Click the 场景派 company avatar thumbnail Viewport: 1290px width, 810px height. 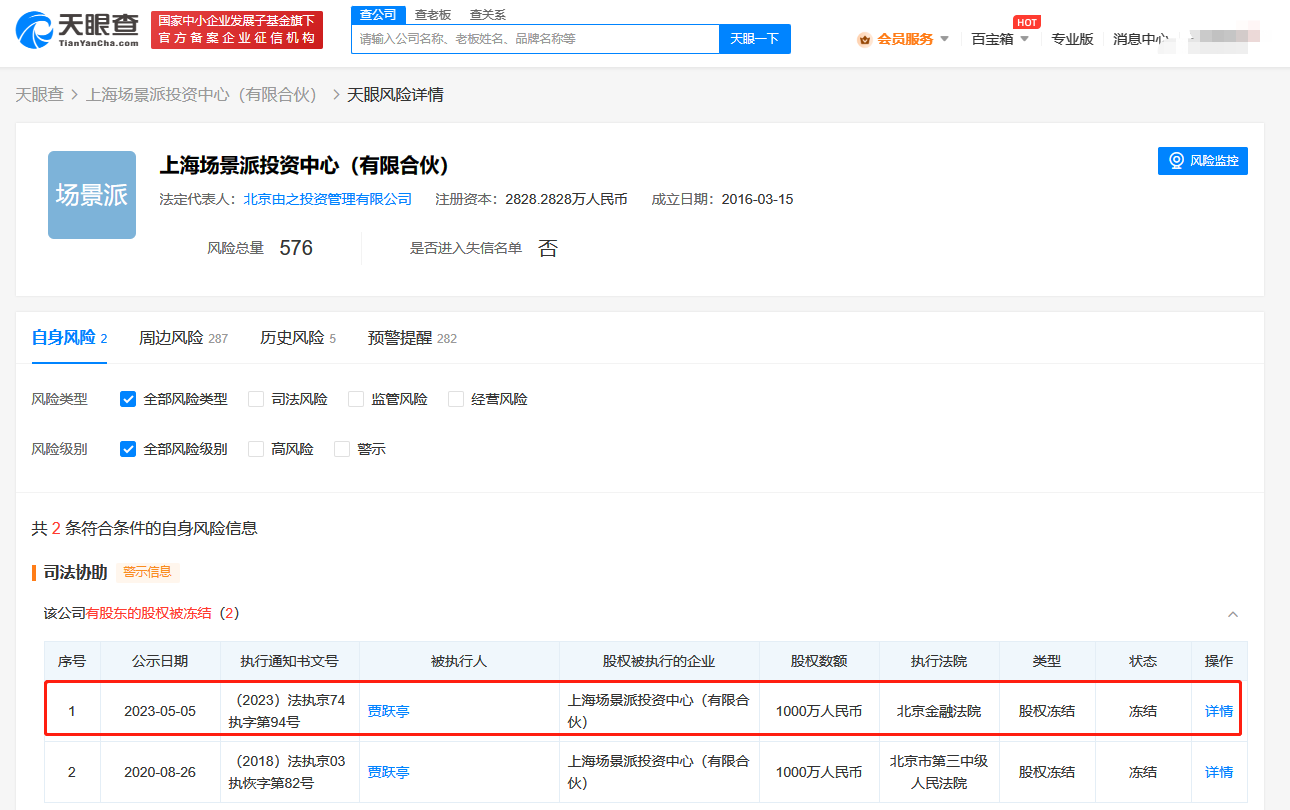pyautogui.click(x=92, y=195)
